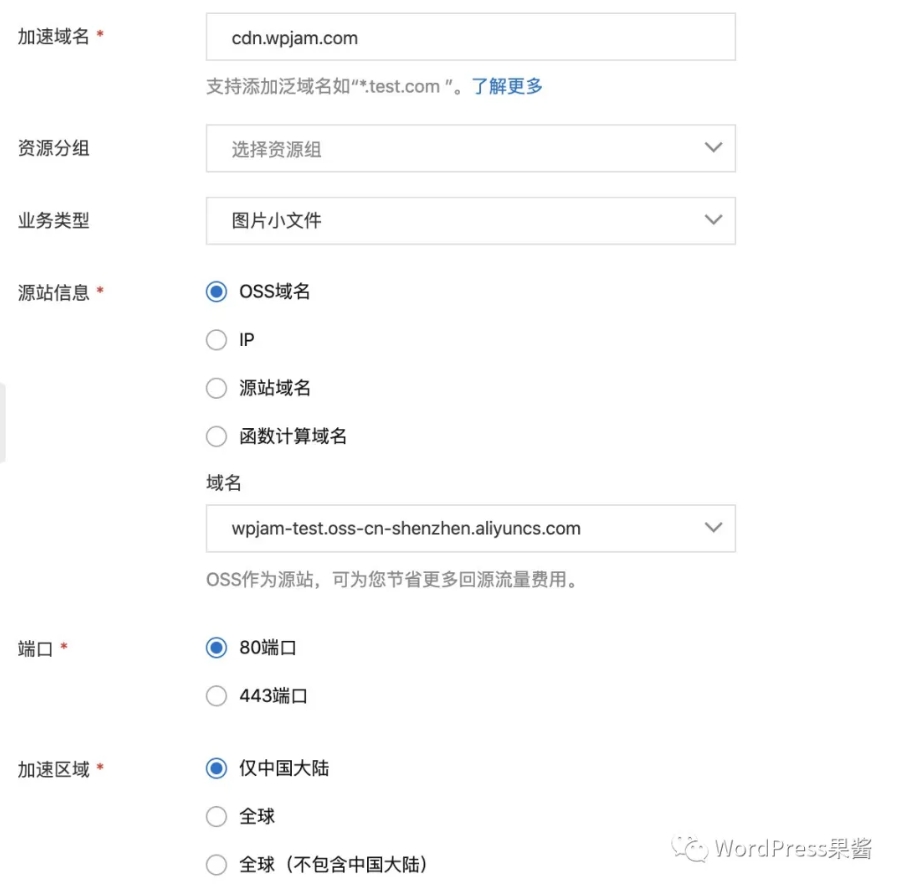Viewport: 900px width, 886px height.
Task: Click the chevron on the OSS domain field
Action: [713, 528]
